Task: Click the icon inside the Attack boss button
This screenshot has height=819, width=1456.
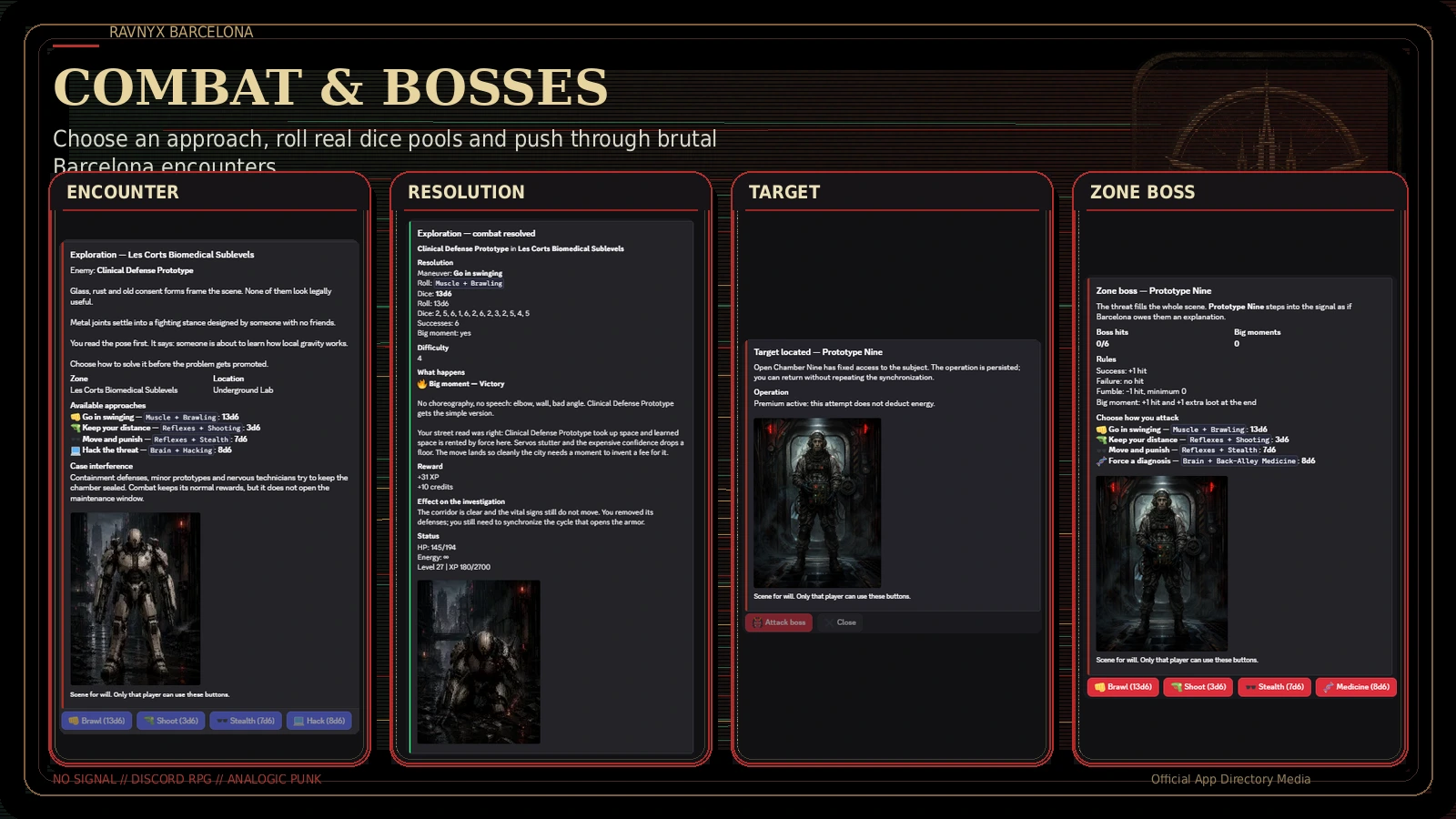Action: [x=757, y=622]
